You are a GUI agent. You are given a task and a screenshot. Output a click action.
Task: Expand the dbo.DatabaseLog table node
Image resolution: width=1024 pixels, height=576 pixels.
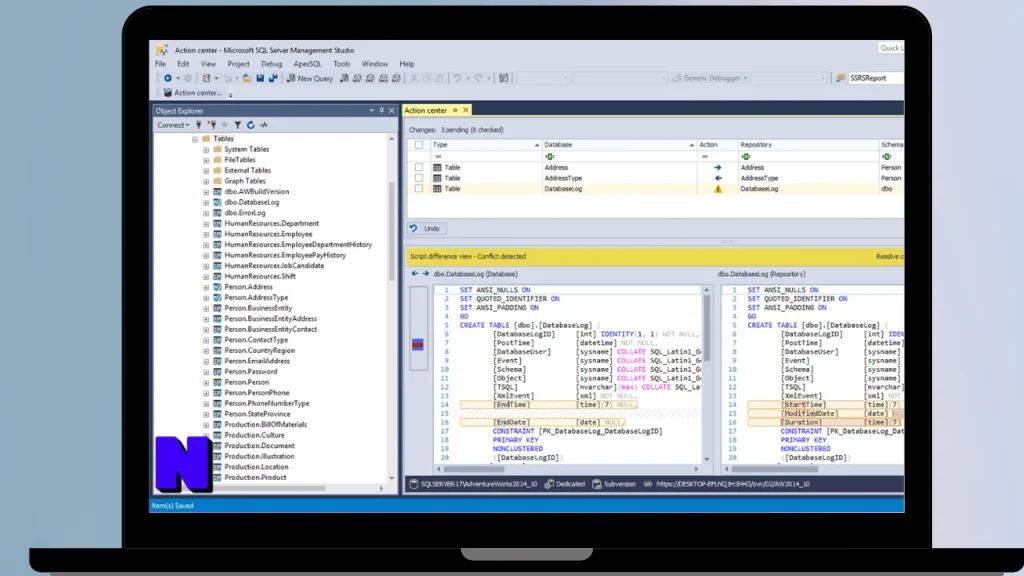pyautogui.click(x=206, y=202)
